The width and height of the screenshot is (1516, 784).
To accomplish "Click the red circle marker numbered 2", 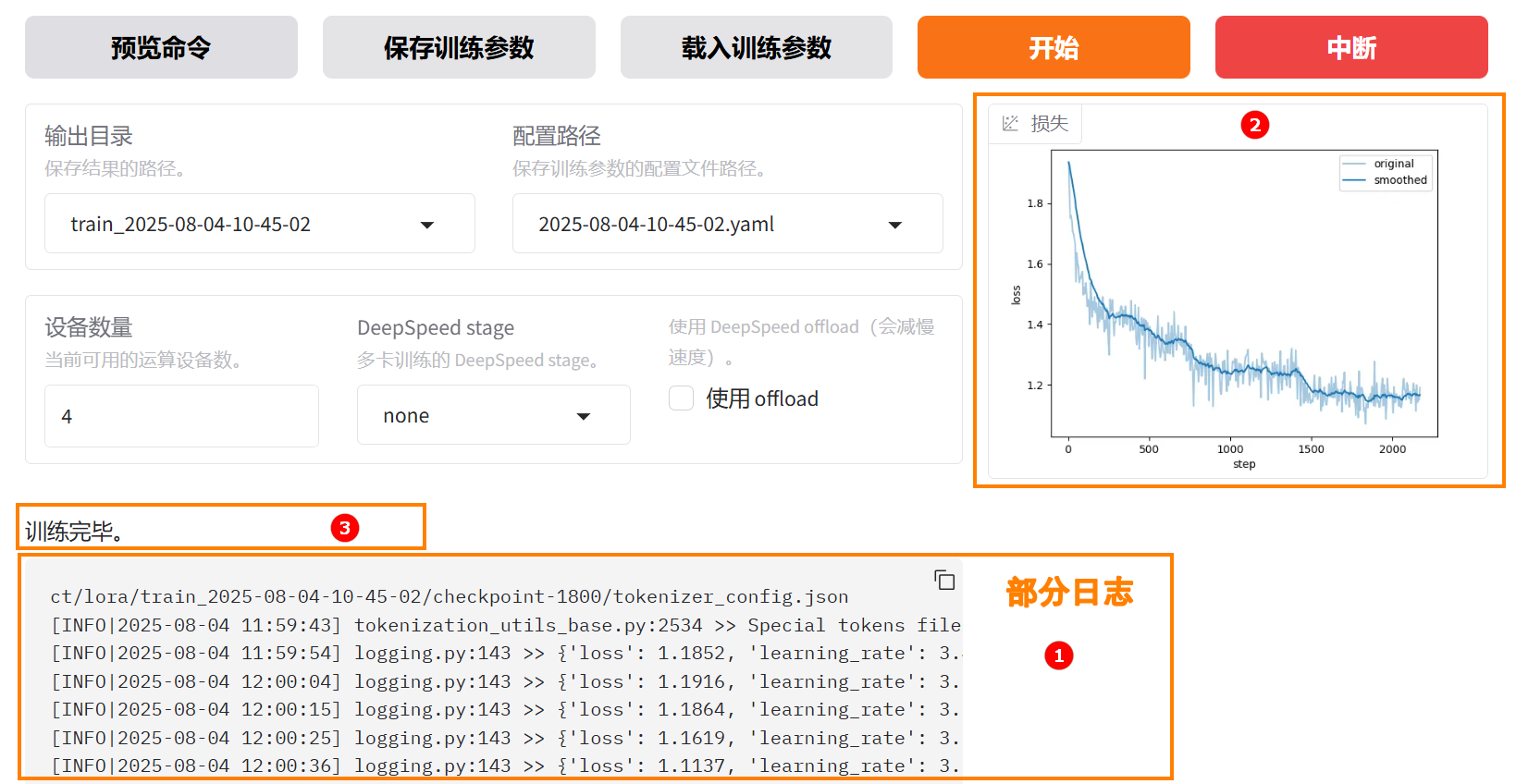I will coord(1254,125).
